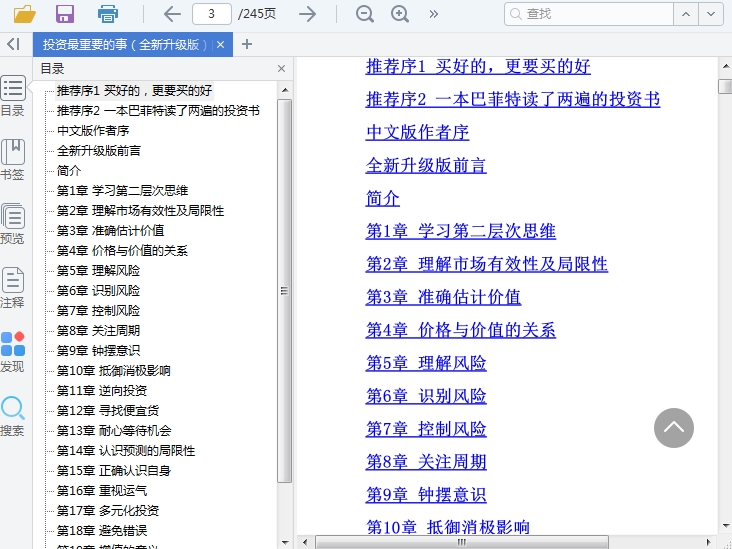Open a new tab with the plus button
This screenshot has width=732, height=549.
tap(247, 45)
